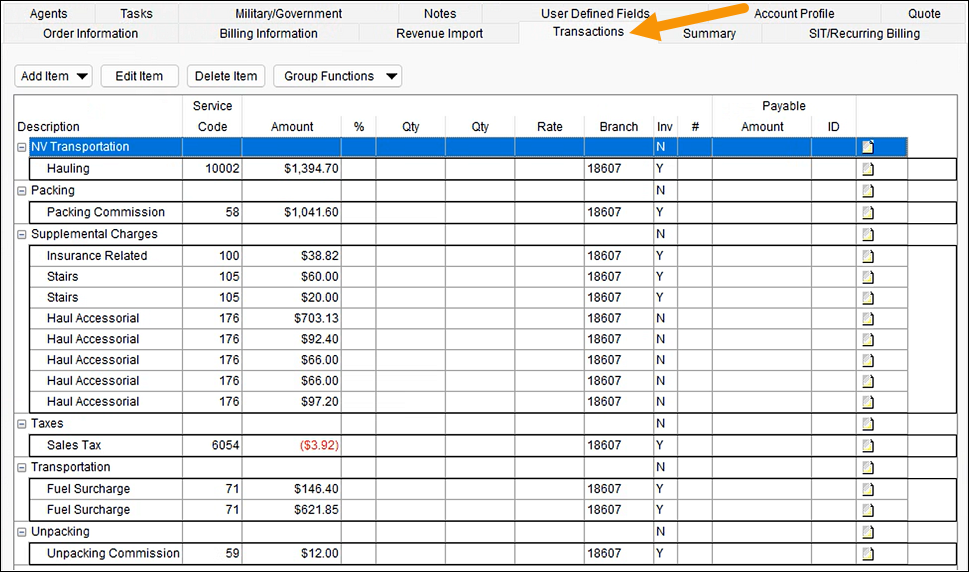Open note icon for $146.40 Fuel Surcharge
Viewport: 969px width, 572px height.
click(x=868, y=489)
